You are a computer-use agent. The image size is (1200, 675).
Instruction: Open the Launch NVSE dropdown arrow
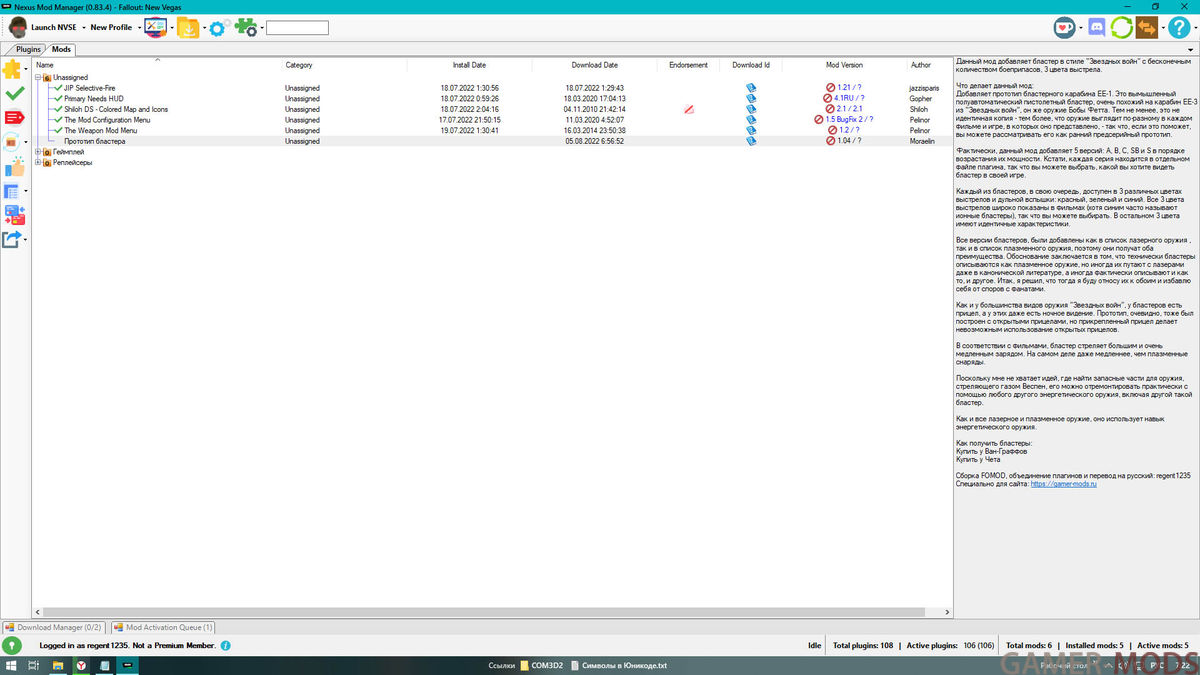[83, 28]
